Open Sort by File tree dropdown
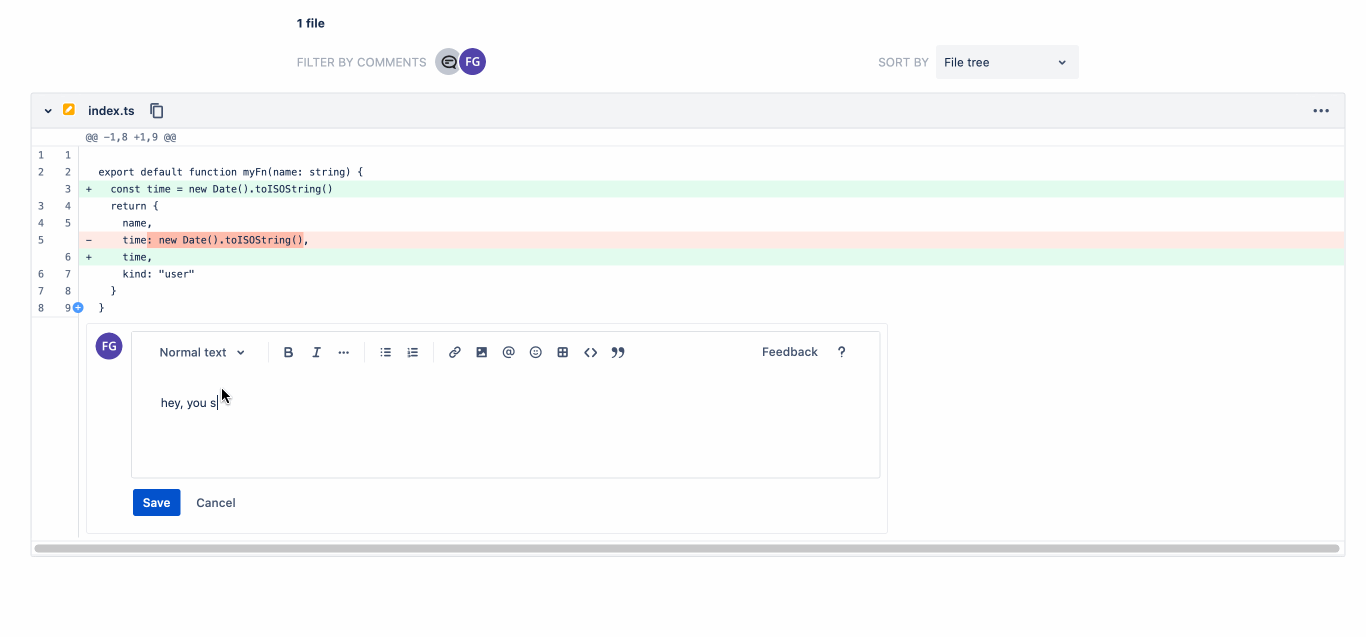1366x637 pixels. point(1007,62)
